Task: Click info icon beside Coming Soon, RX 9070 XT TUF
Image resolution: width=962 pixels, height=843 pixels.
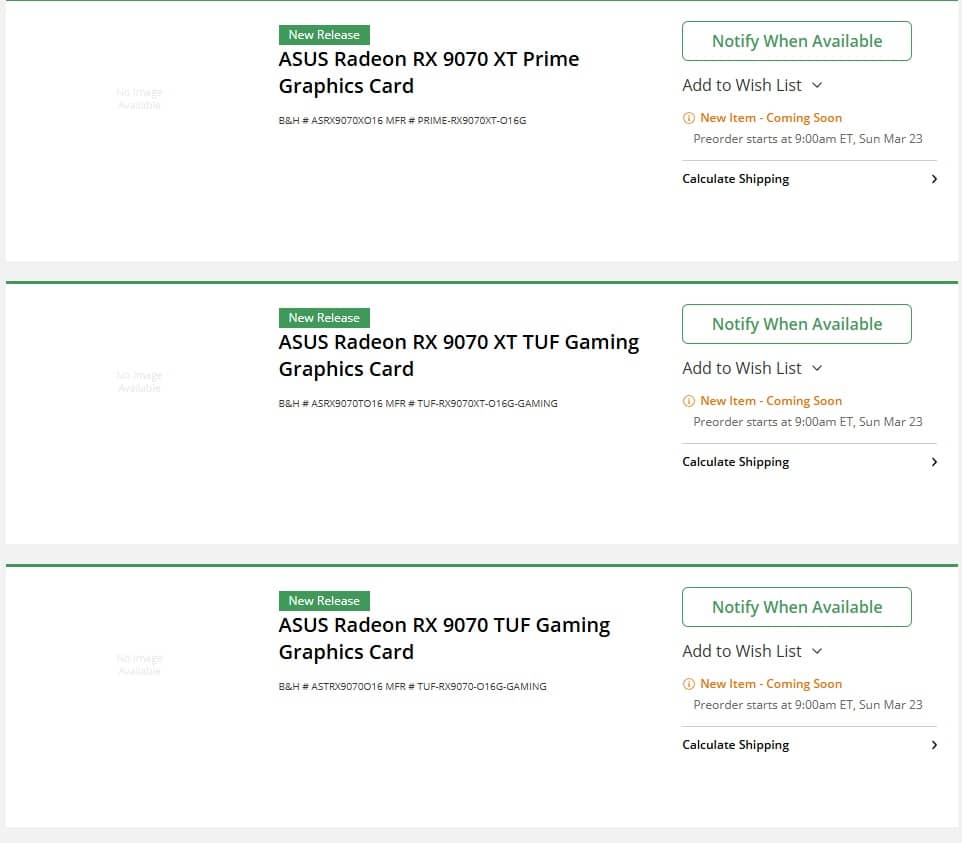Action: [688, 401]
